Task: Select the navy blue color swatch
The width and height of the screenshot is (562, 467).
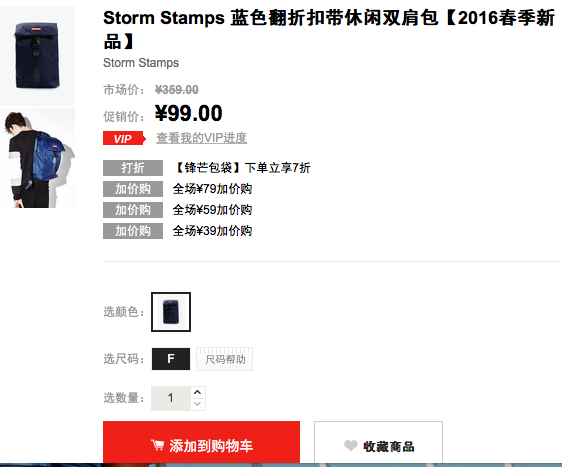Action: pyautogui.click(x=171, y=312)
